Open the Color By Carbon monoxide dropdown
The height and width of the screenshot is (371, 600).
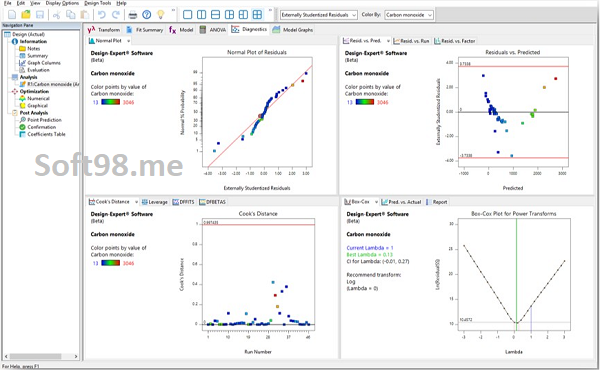coord(409,15)
